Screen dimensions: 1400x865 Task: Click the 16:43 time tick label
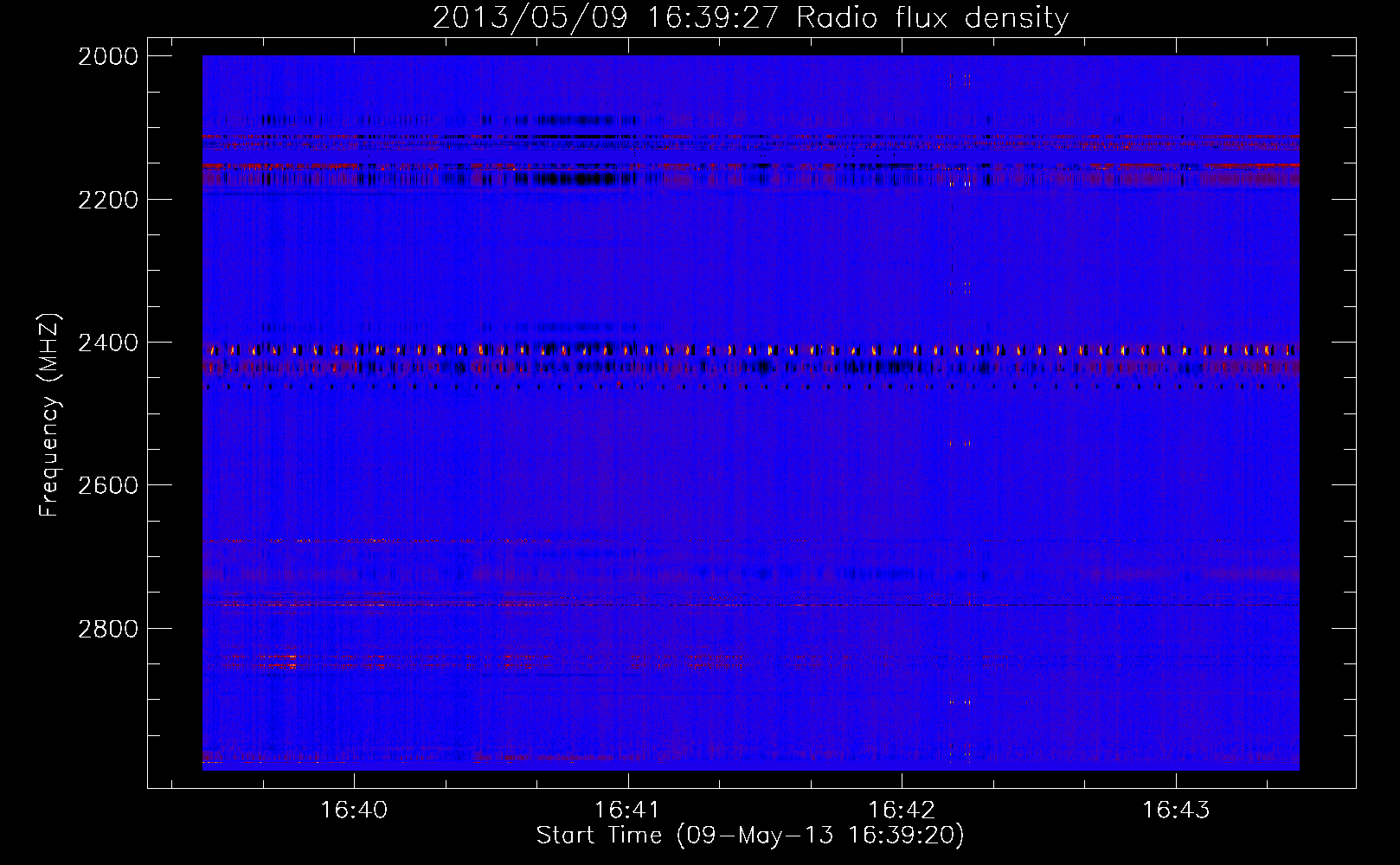tap(1176, 811)
